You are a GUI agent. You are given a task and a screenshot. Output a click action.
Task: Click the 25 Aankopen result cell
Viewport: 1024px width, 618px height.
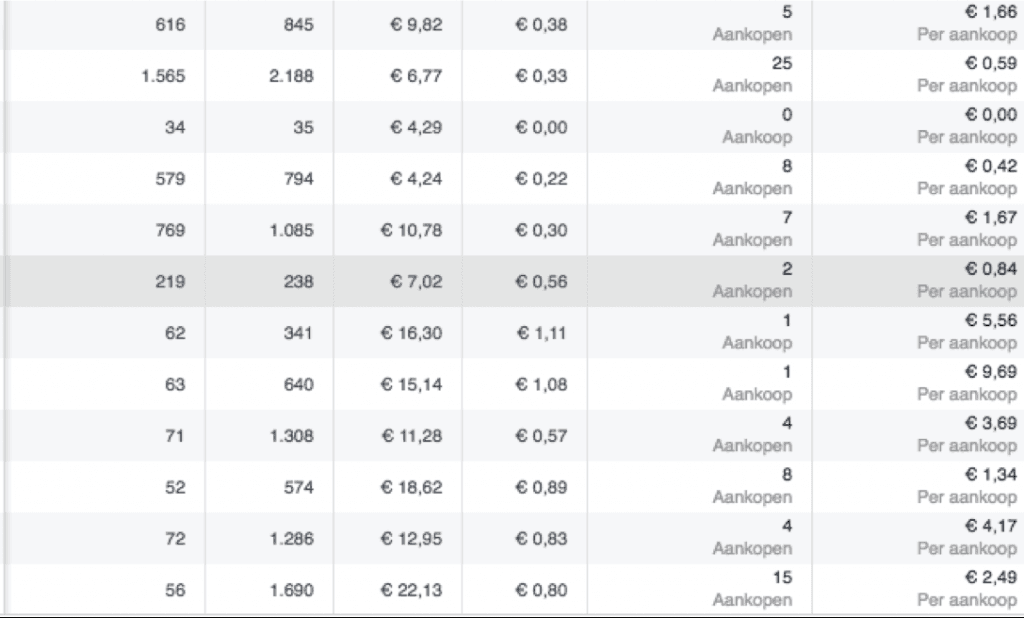pyautogui.click(x=753, y=75)
